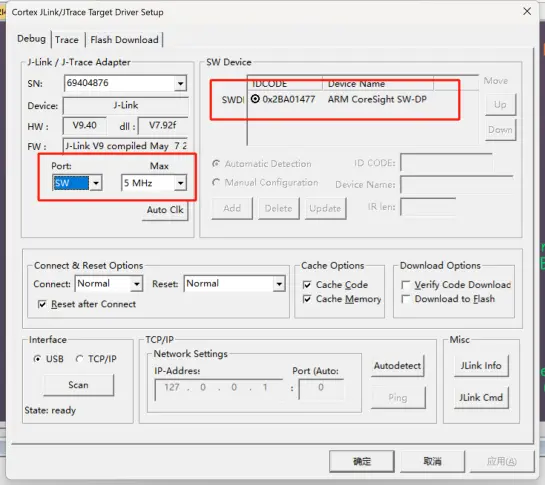Click the IP-Address field
This screenshot has height=485, width=545.
click(219, 390)
